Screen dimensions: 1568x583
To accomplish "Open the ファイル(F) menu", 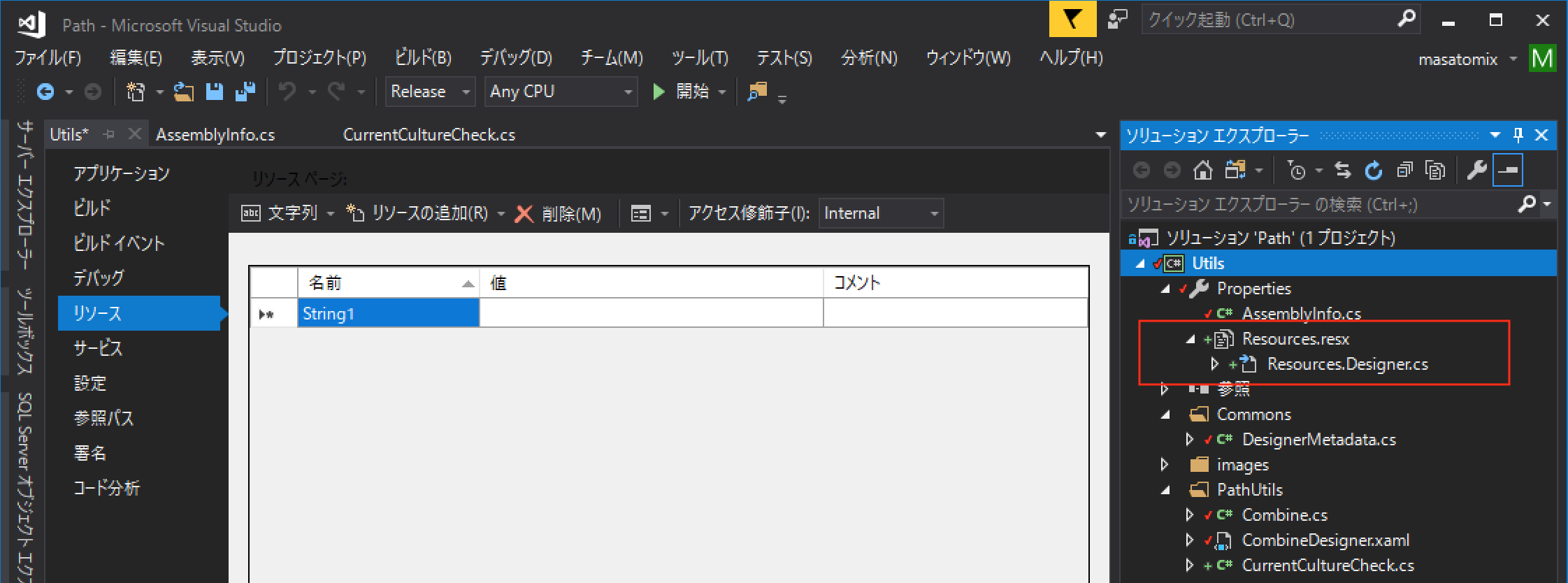I will 48,57.
